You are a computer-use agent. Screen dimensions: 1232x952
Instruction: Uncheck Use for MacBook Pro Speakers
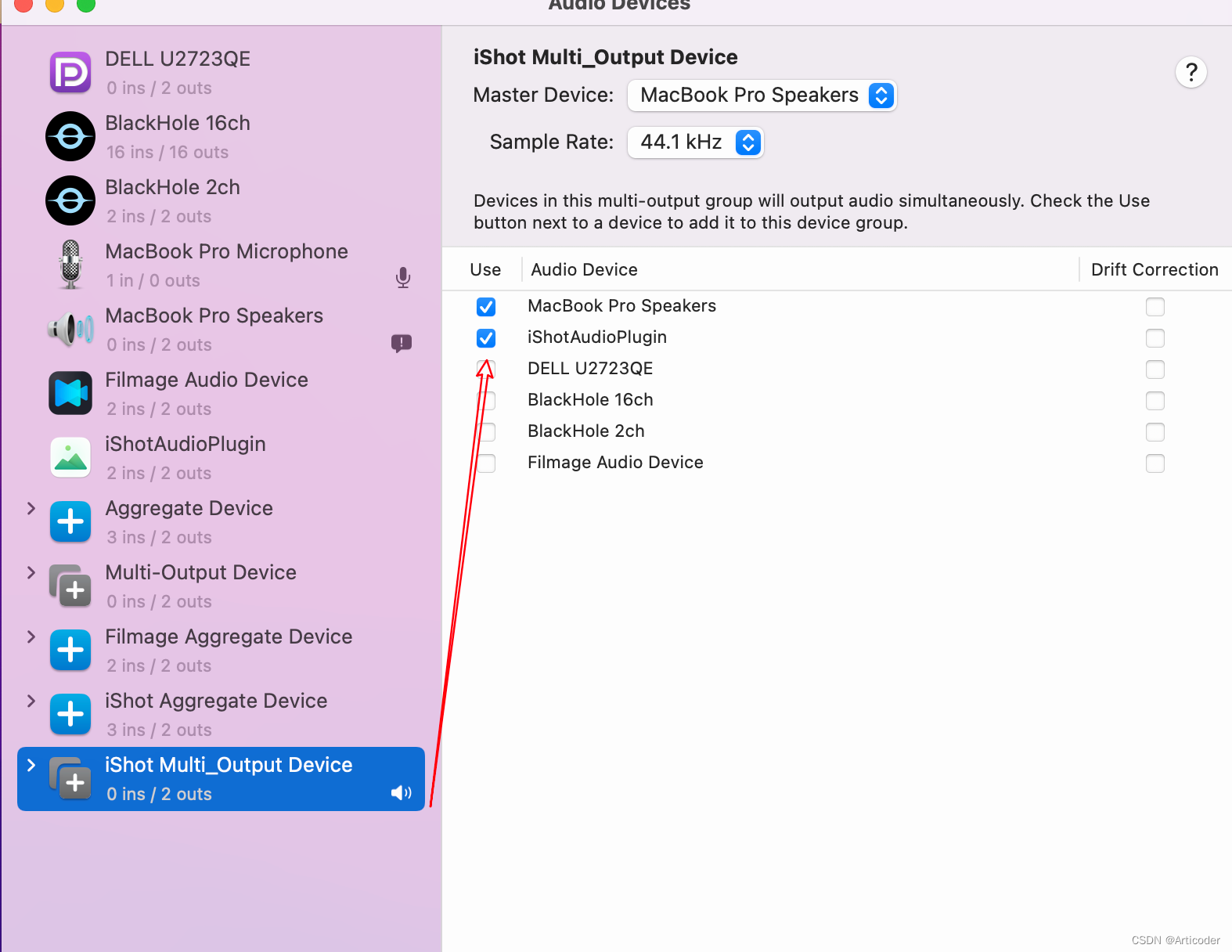point(486,307)
